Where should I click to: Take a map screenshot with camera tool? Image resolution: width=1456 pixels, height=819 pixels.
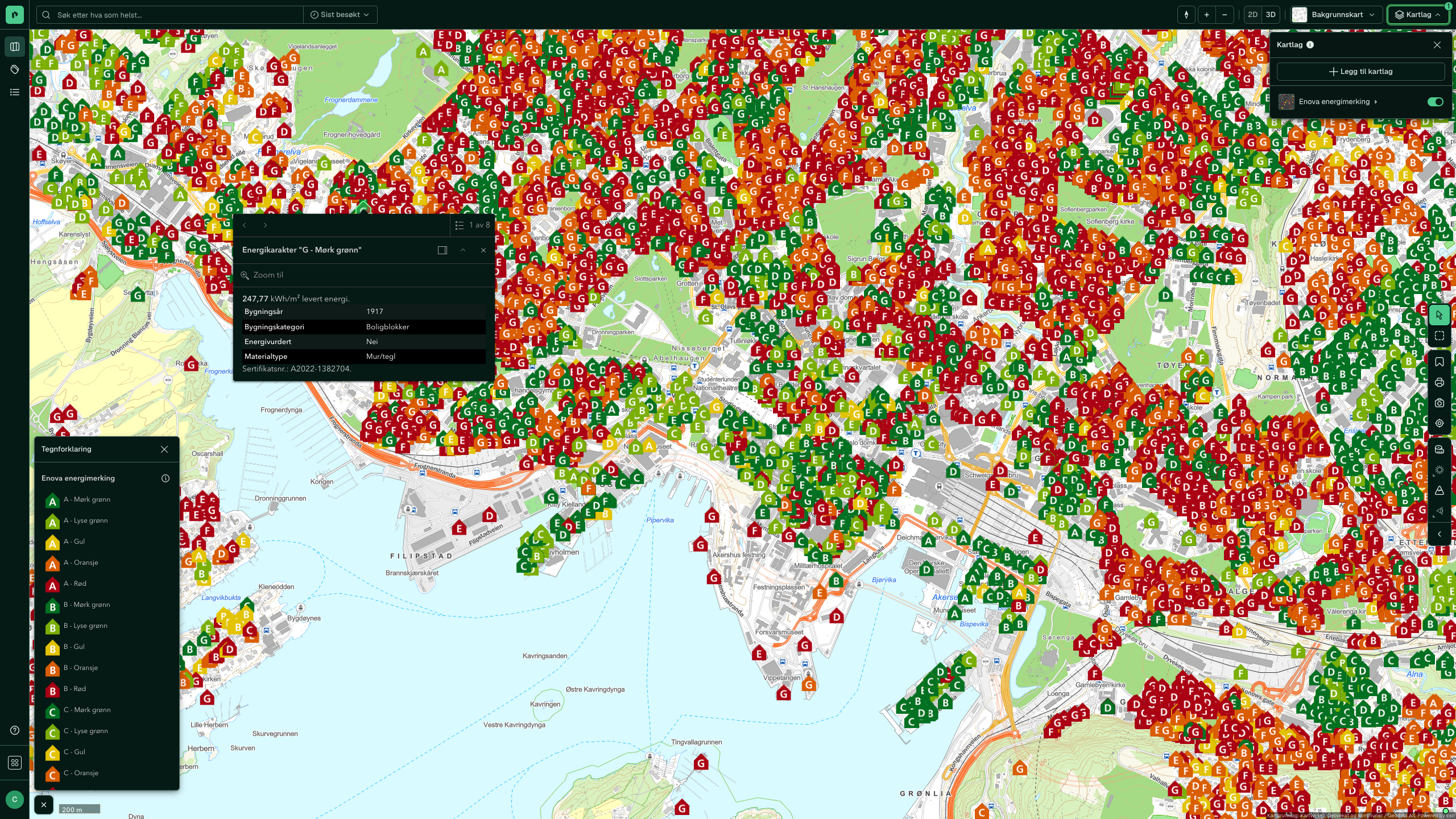point(1440,403)
